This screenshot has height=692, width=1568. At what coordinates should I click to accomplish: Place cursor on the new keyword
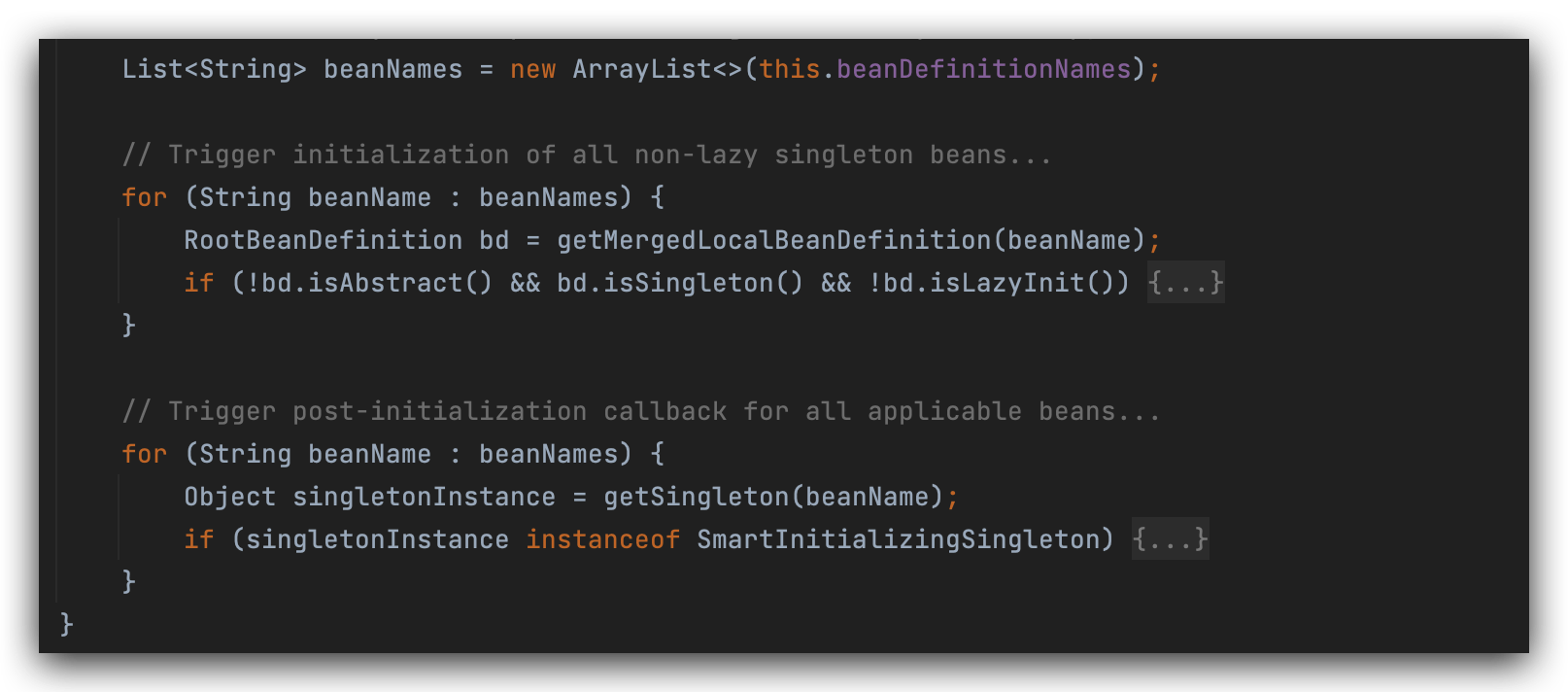point(532,70)
